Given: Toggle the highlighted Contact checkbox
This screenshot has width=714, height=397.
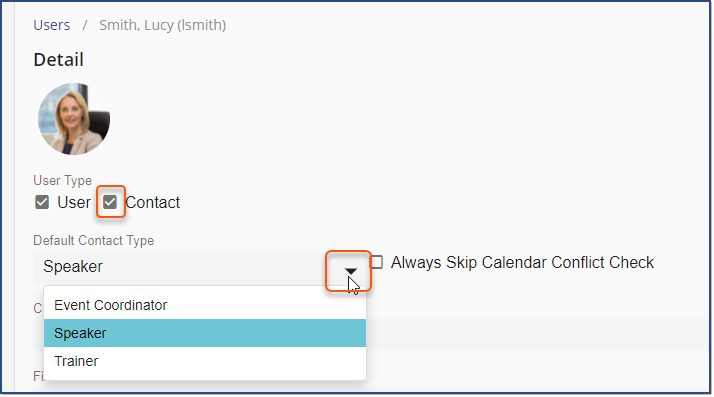Looking at the screenshot, I should coord(110,202).
